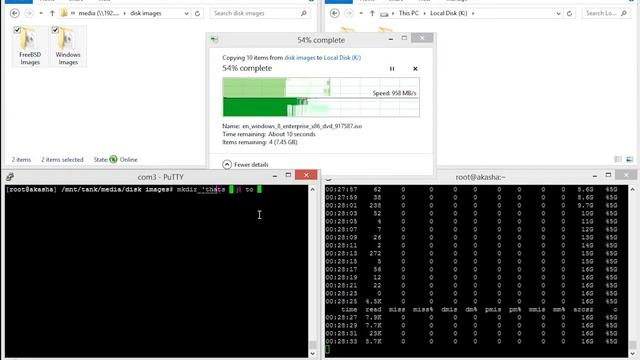640x360 pixels.
Task: Minimize the file copy dialog
Action: tap(391, 39)
